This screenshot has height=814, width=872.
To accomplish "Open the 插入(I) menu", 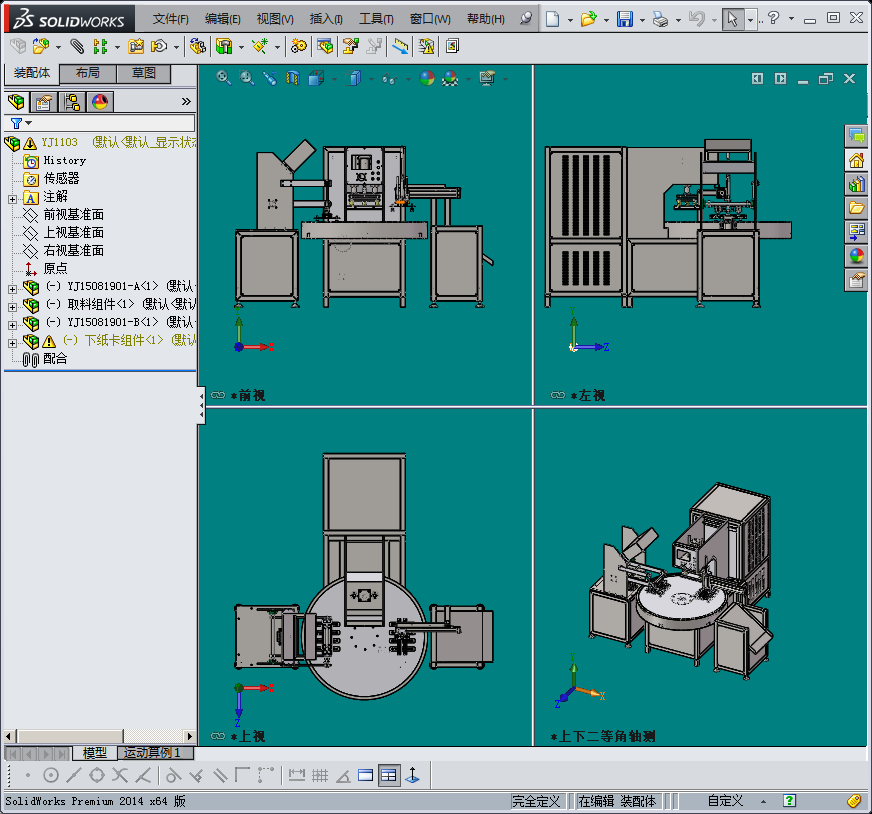I will 326,19.
